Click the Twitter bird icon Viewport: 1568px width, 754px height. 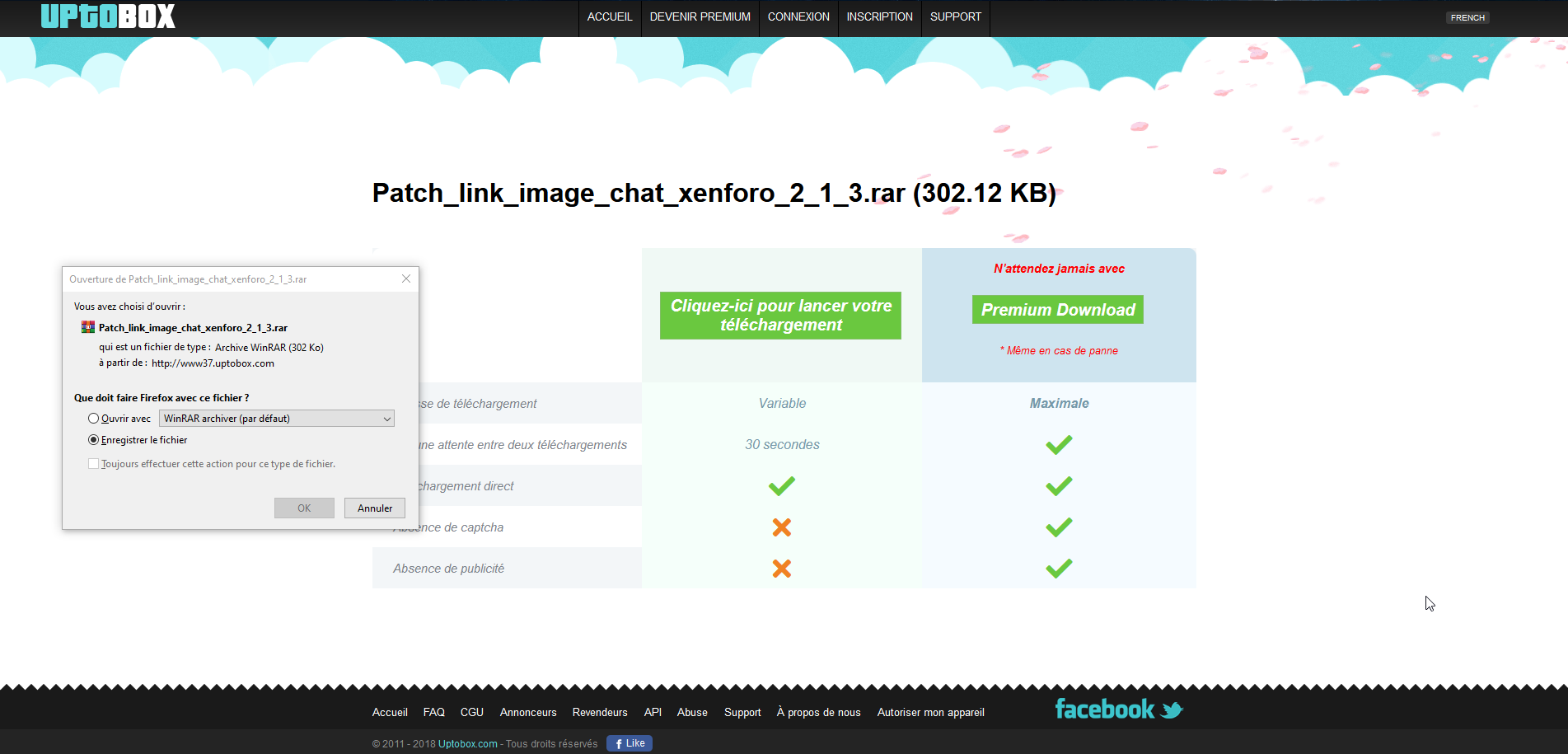tap(1172, 710)
